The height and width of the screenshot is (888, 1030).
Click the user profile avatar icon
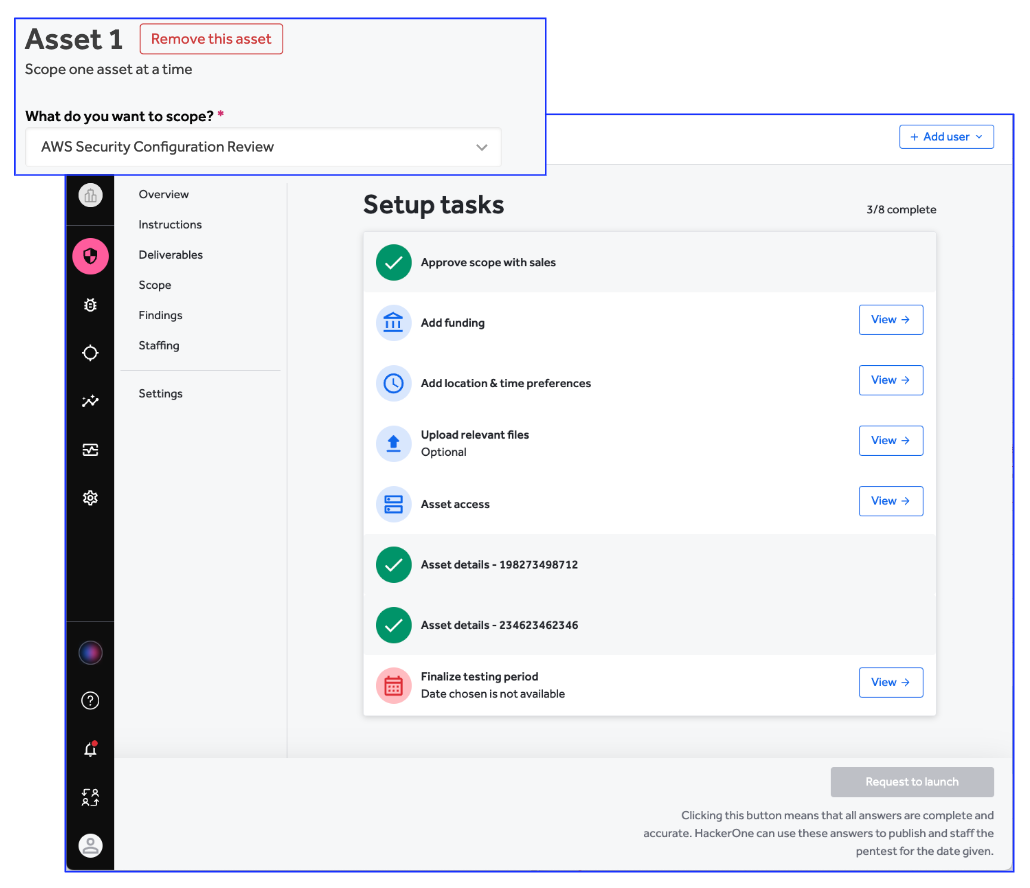pos(90,846)
